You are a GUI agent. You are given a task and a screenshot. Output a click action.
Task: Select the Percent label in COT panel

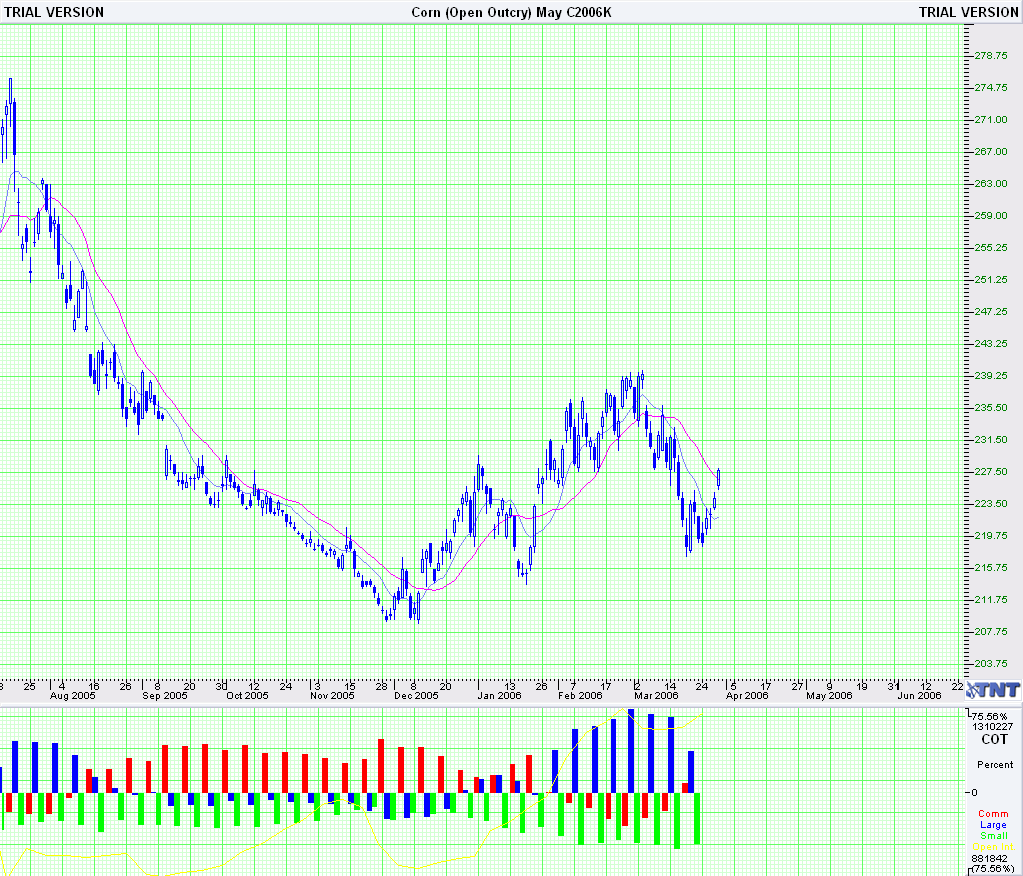tap(995, 764)
